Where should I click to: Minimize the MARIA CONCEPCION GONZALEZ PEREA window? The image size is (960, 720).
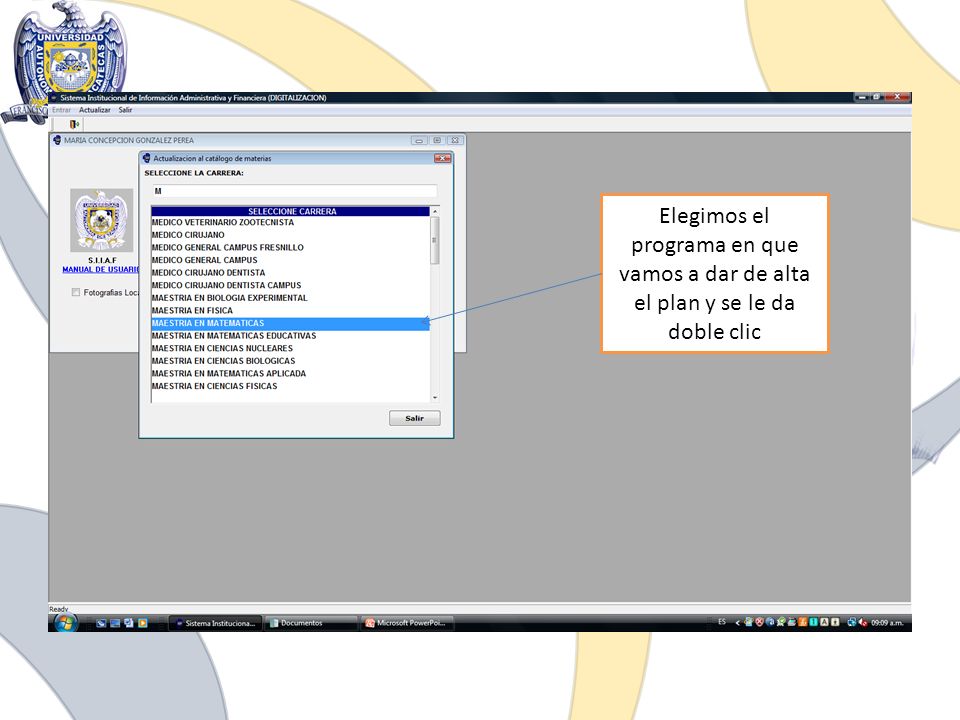(x=419, y=140)
